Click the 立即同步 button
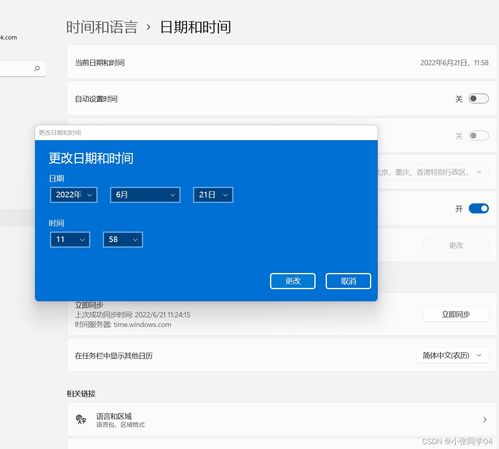Screen dimensions: 499x449 tap(456, 314)
